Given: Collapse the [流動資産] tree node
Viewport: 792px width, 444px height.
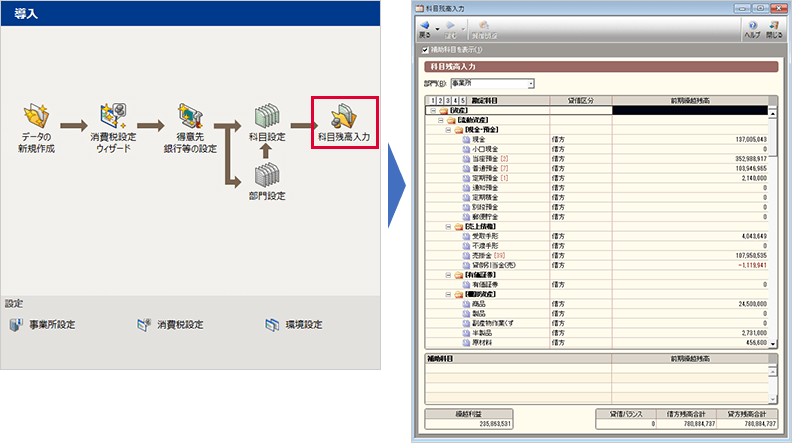Looking at the screenshot, I should pos(440,120).
